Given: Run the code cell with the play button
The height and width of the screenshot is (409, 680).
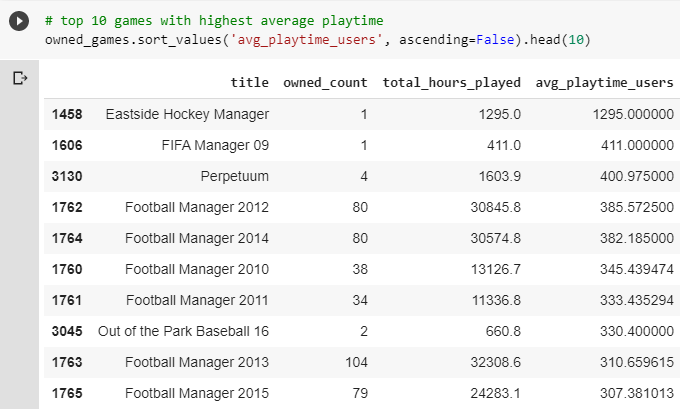Looking at the screenshot, I should [x=19, y=21].
